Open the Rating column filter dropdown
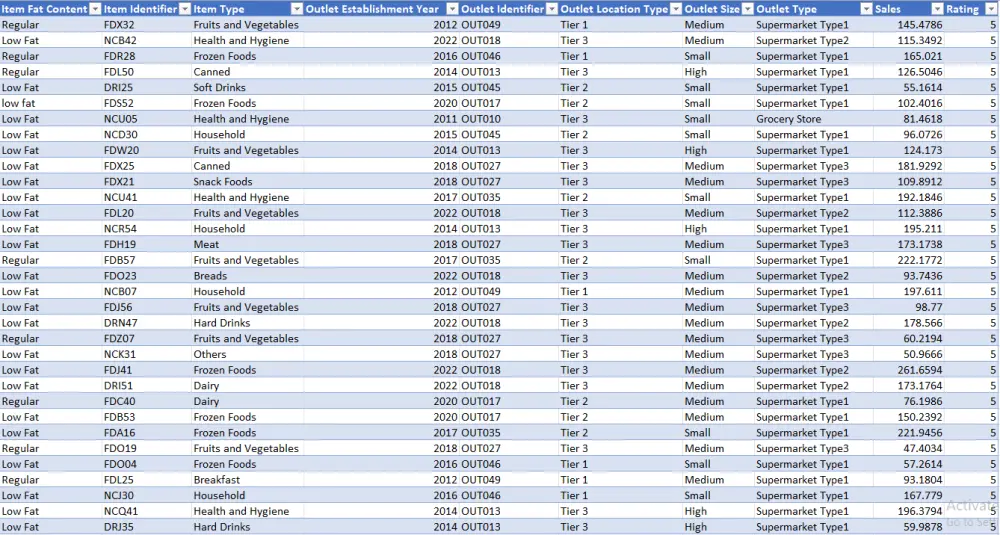Viewport: 1000px width, 535px height. (x=990, y=9)
